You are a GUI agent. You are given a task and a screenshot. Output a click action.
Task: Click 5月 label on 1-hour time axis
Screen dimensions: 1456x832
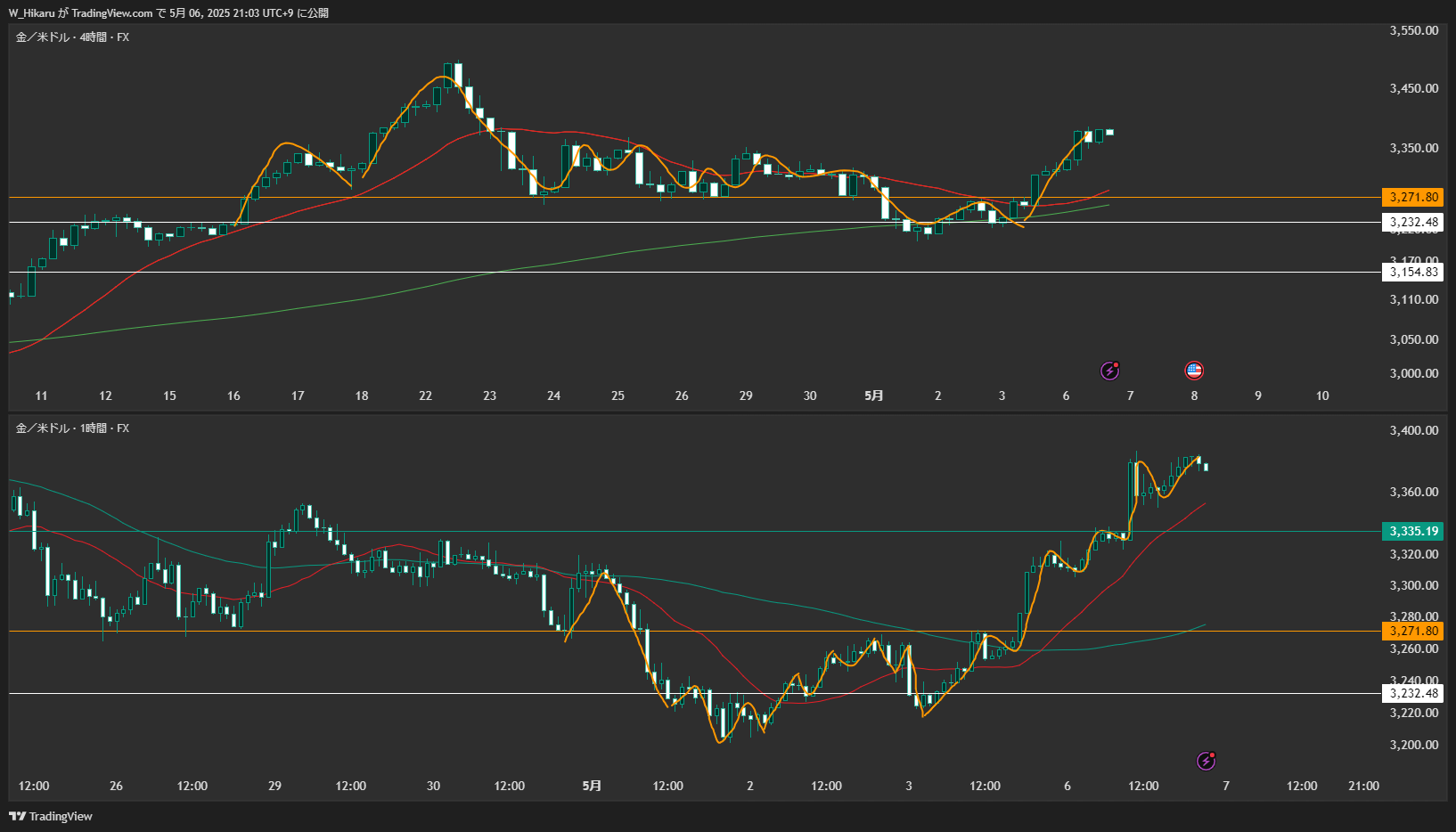point(592,786)
